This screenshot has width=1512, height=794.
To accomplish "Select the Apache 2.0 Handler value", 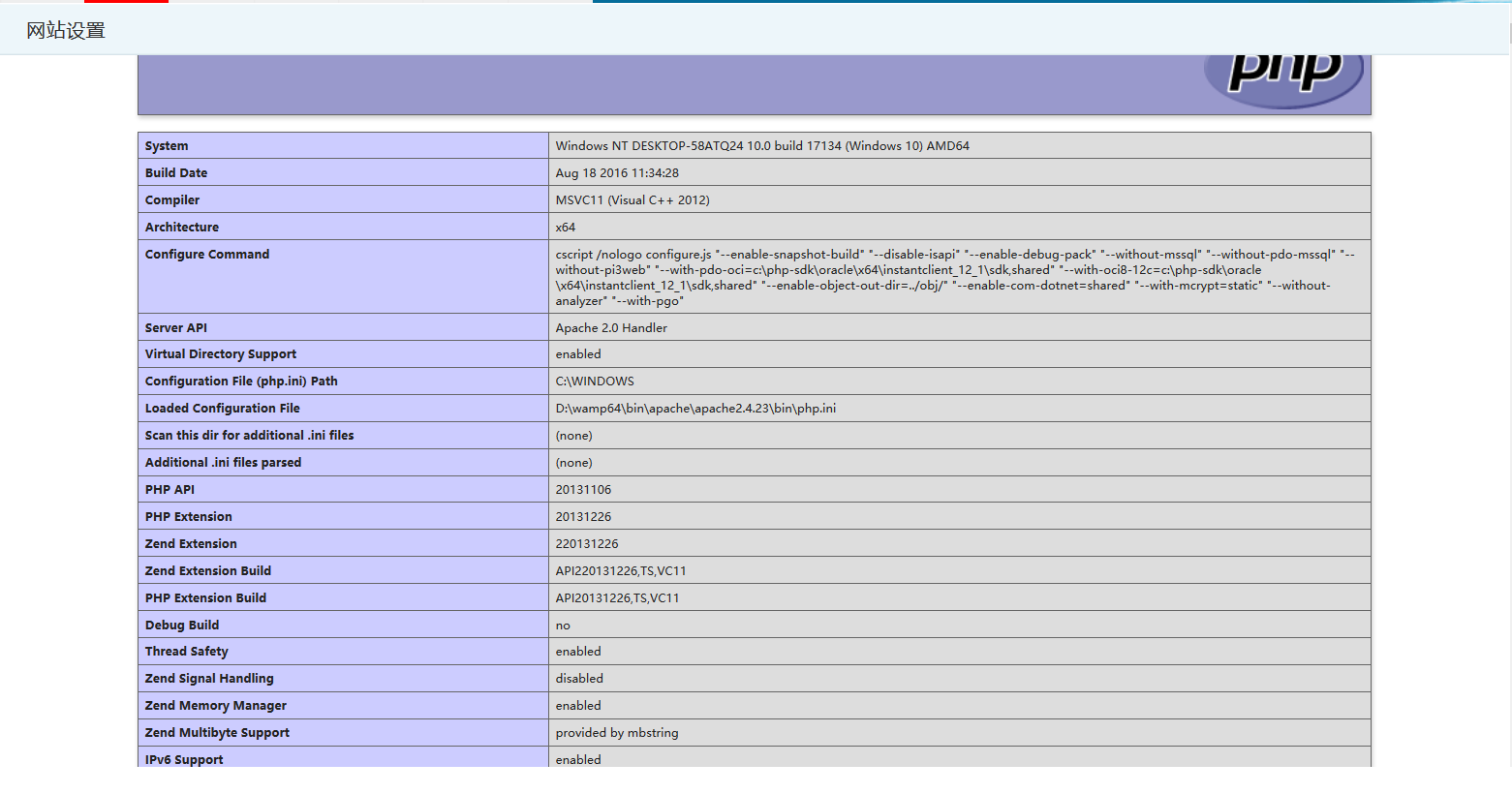I will click(x=611, y=328).
